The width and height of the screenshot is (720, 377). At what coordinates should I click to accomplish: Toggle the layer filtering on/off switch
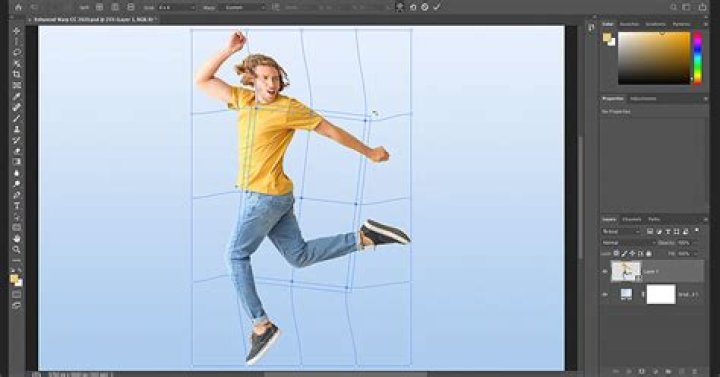click(x=697, y=231)
